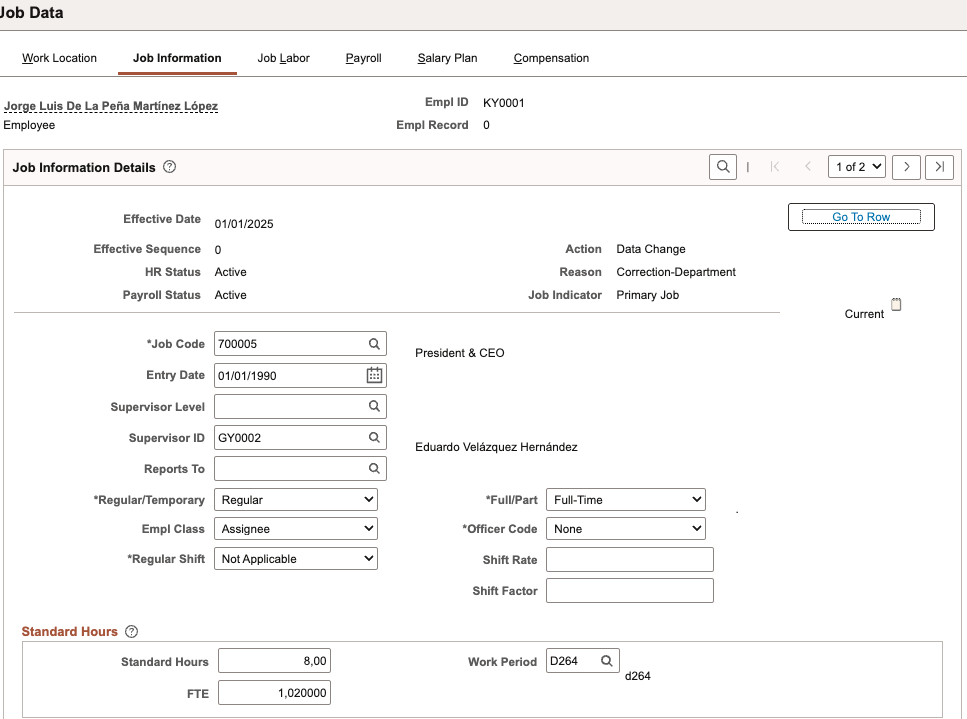The width and height of the screenshot is (967, 719).
Task: Open the Job Code lookup magnifier
Action: pyautogui.click(x=374, y=344)
